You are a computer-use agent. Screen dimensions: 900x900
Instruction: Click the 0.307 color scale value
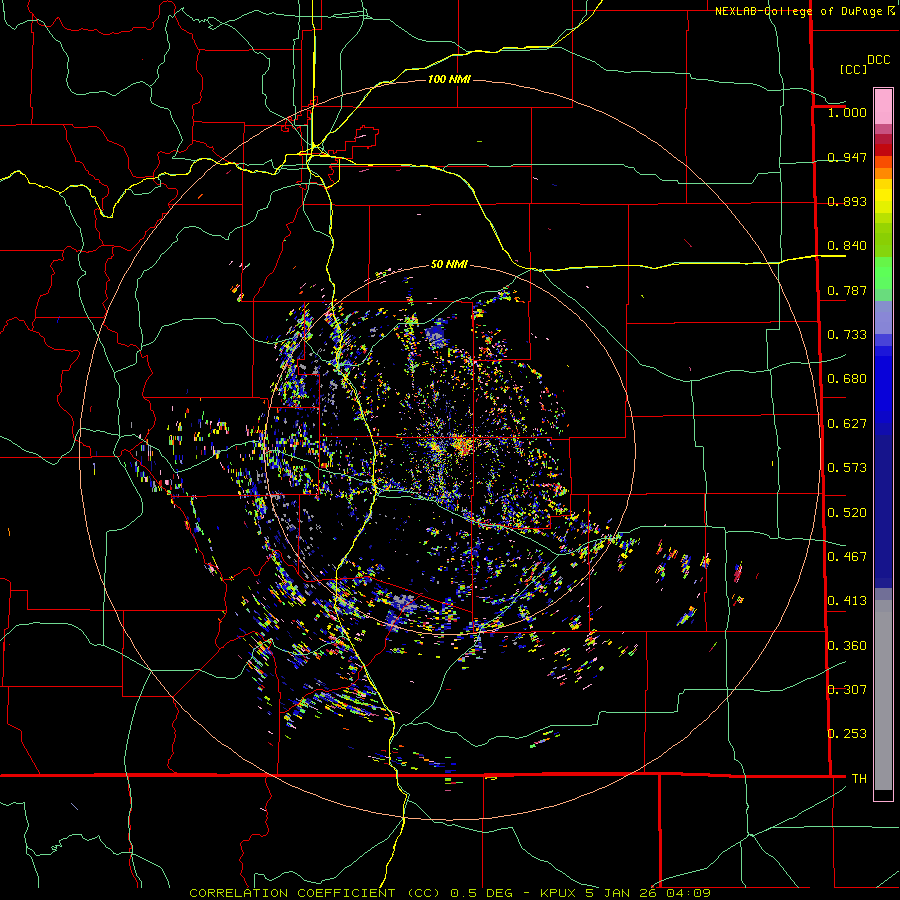(847, 690)
